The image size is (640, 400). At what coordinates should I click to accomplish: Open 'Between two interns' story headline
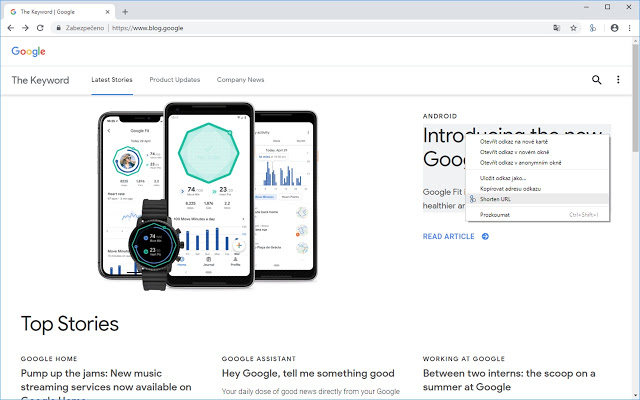click(x=509, y=380)
